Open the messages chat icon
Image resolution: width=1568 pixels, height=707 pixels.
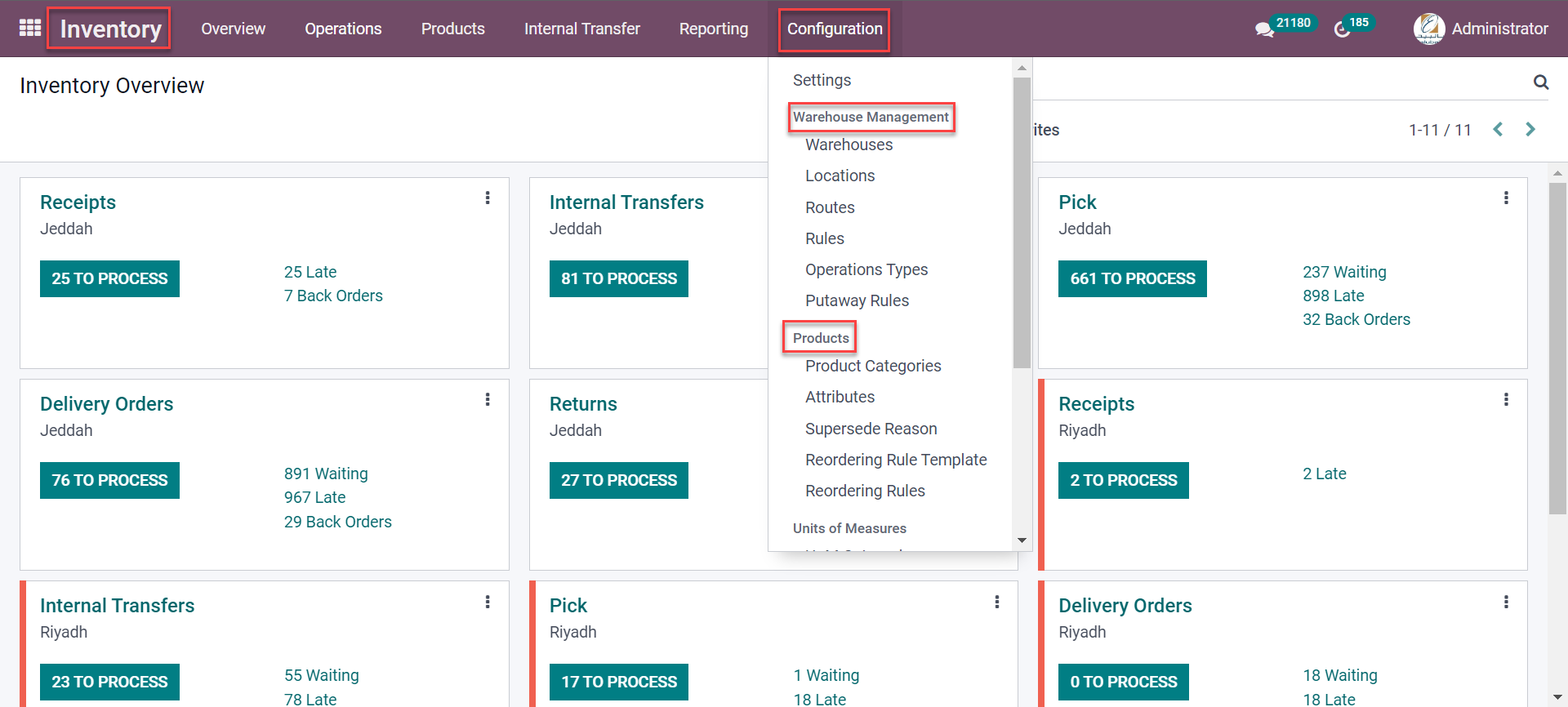pyautogui.click(x=1264, y=30)
